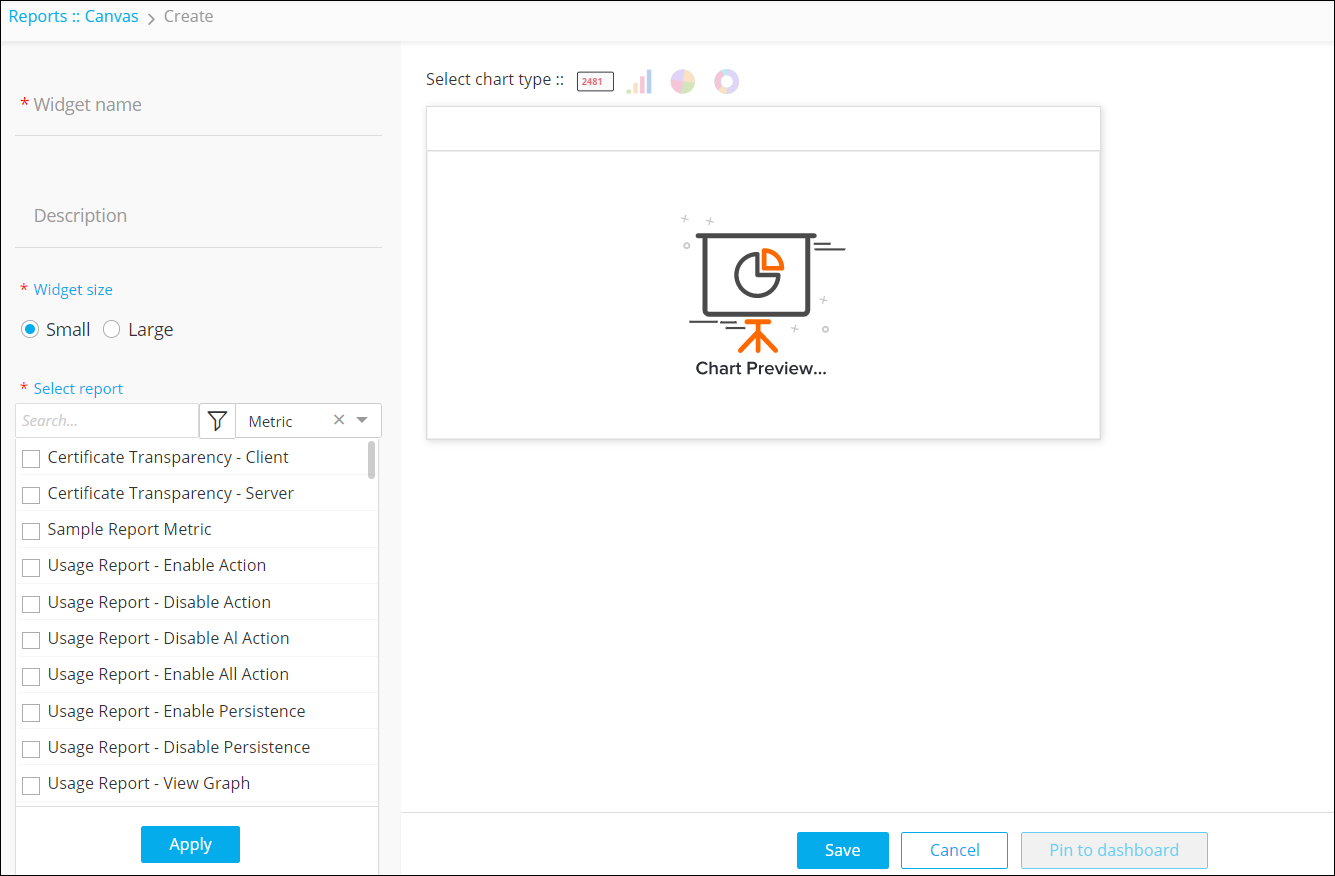Image resolution: width=1335 pixels, height=876 pixels.
Task: Tick Usage Report - Disable Action checkbox
Action: coord(31,603)
